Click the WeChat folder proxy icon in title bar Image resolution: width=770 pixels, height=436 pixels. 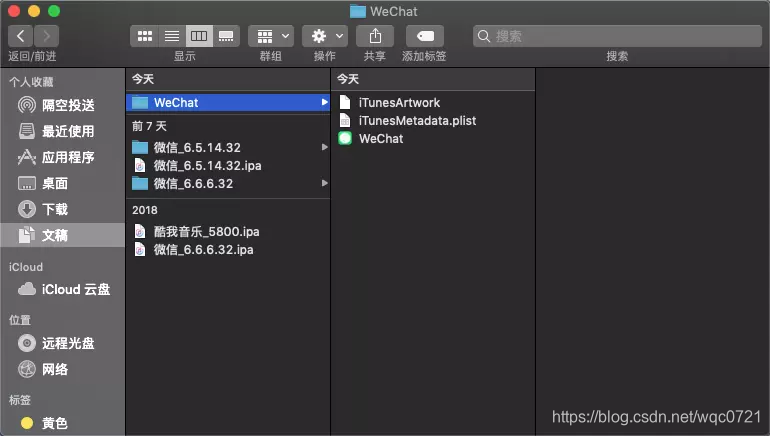pos(358,11)
